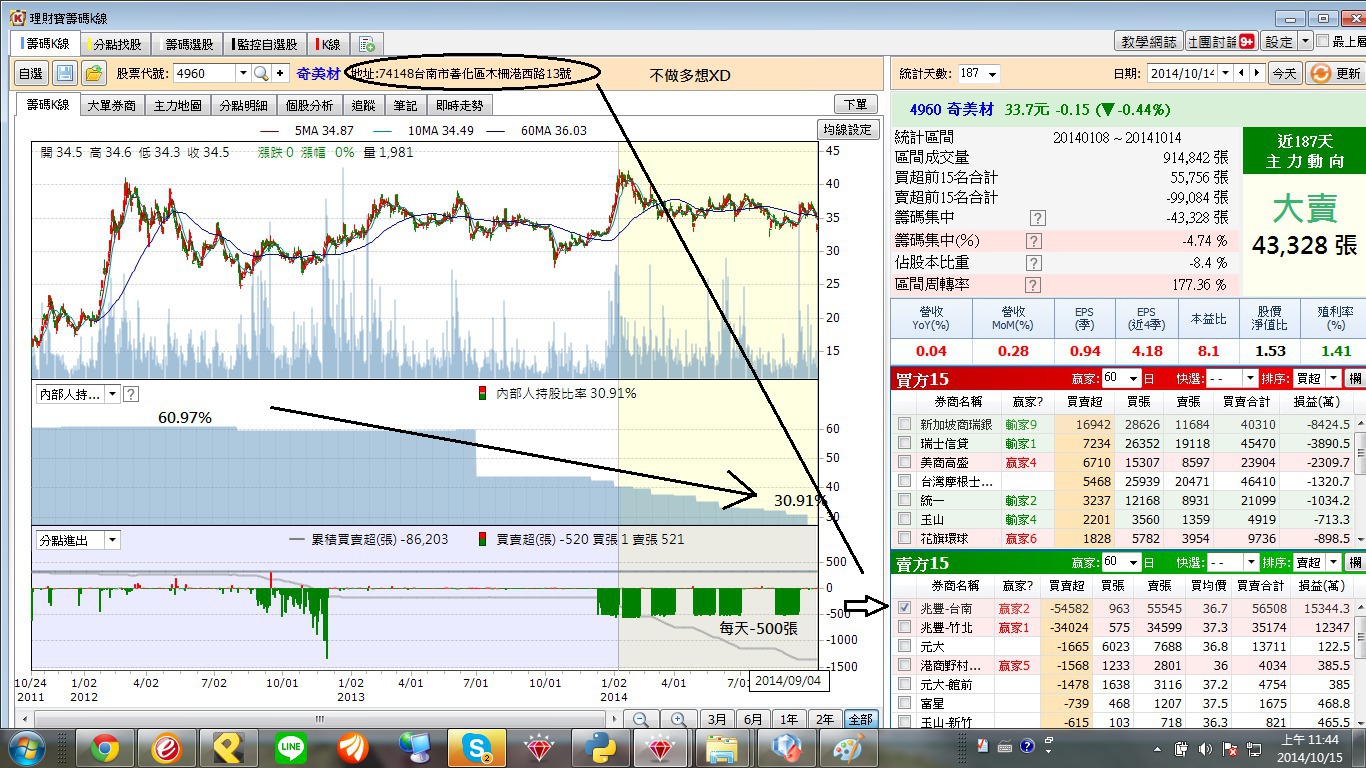Open the new page tab icon
Screen dimensions: 1366x768
[367, 44]
